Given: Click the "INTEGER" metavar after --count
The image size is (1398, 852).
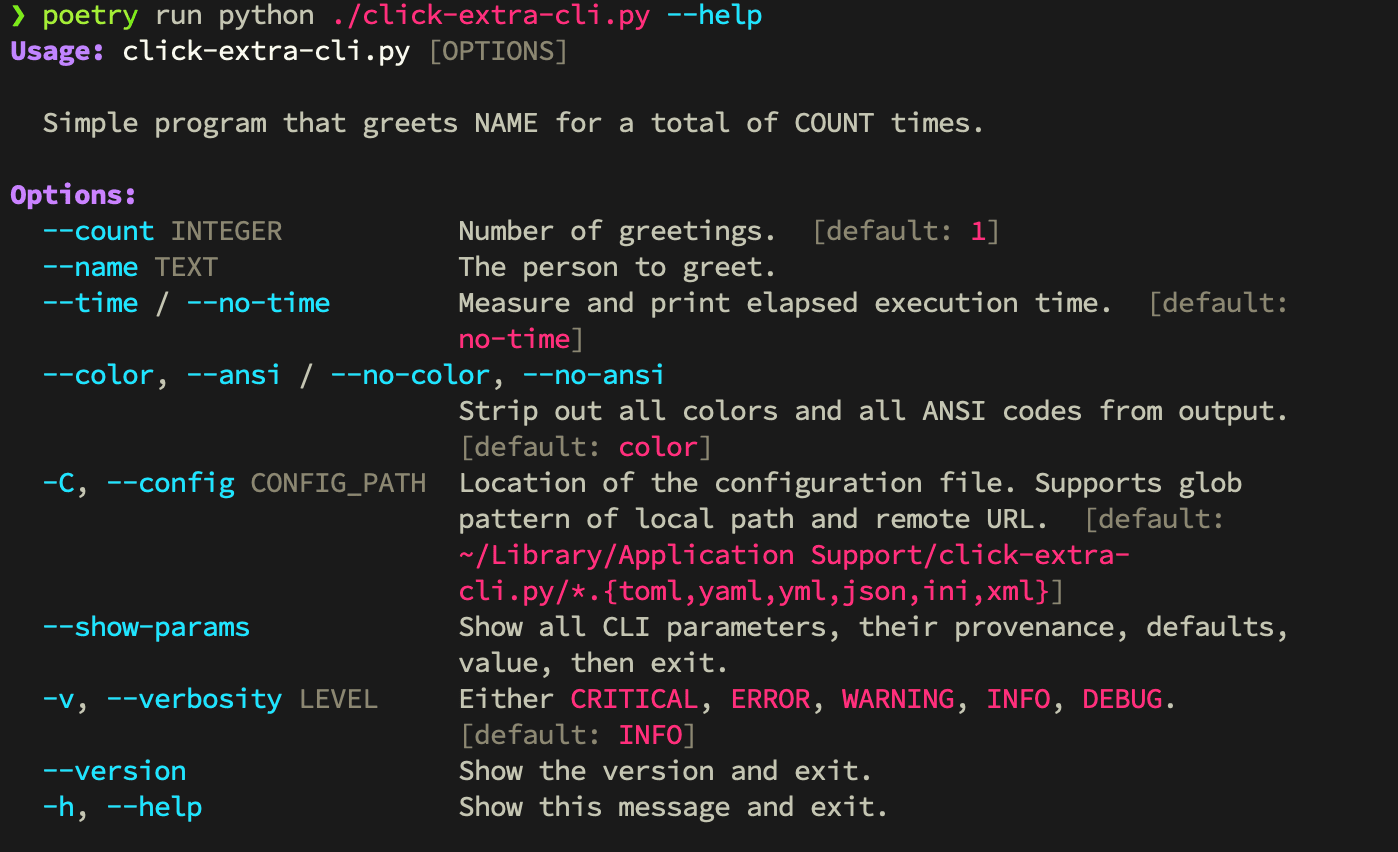Looking at the screenshot, I should tap(226, 231).
